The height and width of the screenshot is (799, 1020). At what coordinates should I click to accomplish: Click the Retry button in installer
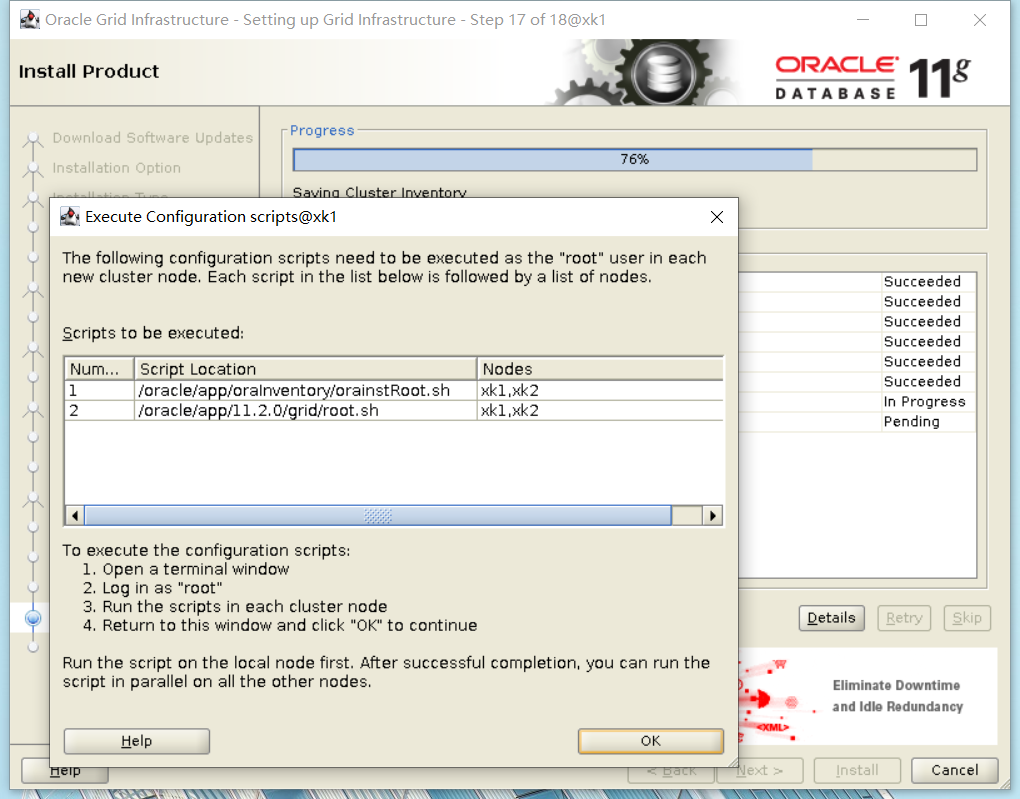coord(904,618)
